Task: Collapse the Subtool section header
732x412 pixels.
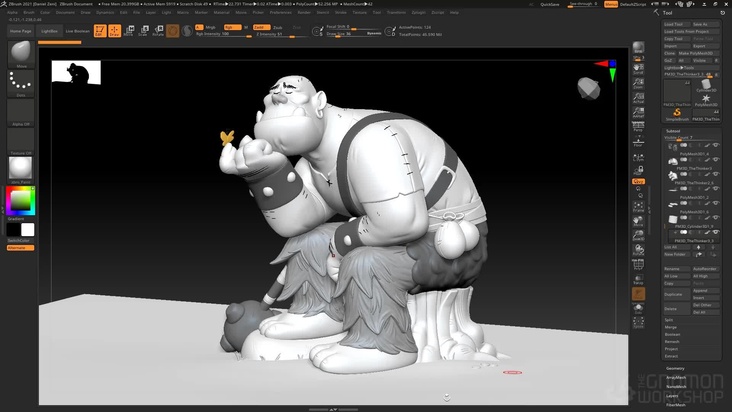Action: 673,131
